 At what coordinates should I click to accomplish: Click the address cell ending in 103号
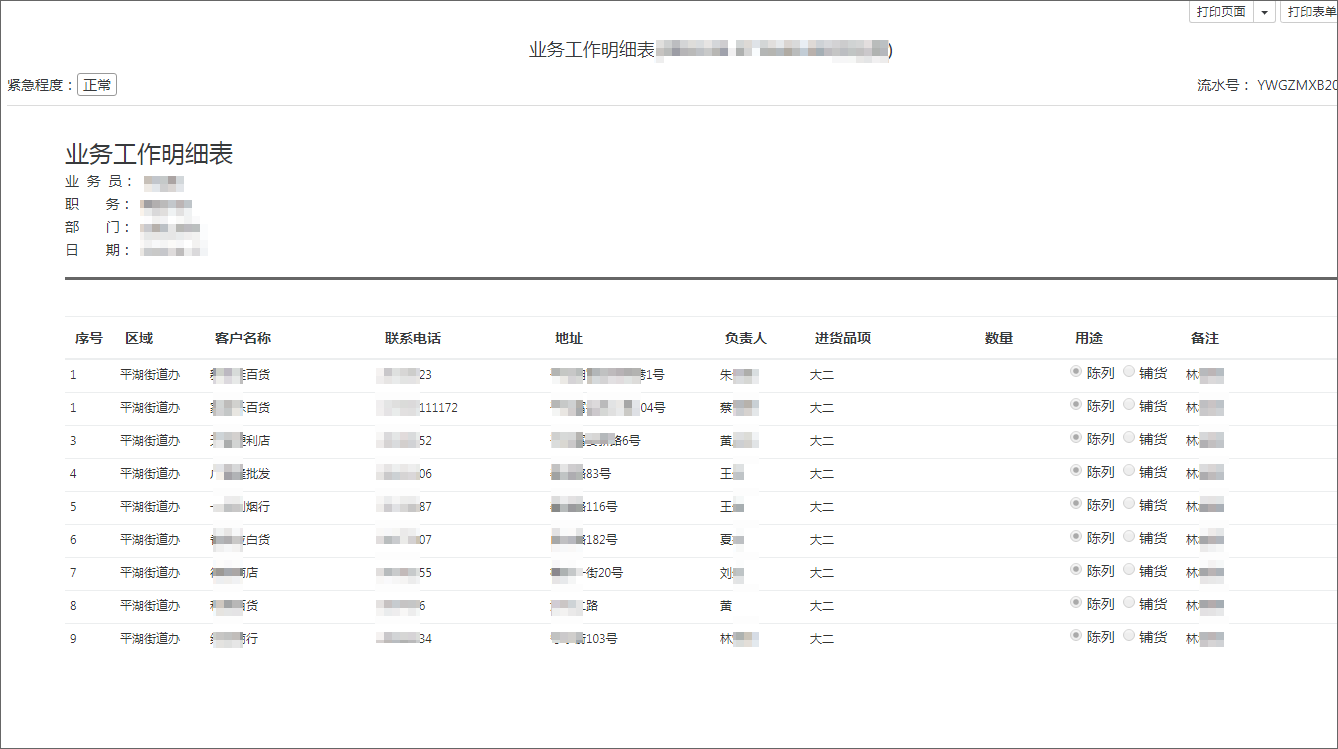pyautogui.click(x=584, y=639)
